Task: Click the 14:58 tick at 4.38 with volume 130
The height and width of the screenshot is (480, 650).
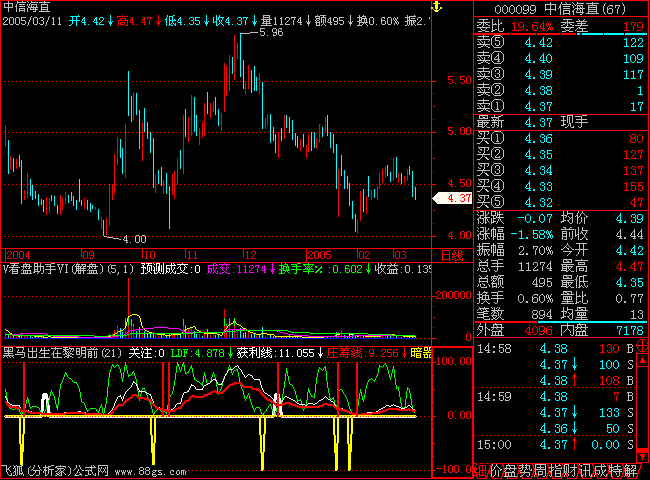Action: 556,349
